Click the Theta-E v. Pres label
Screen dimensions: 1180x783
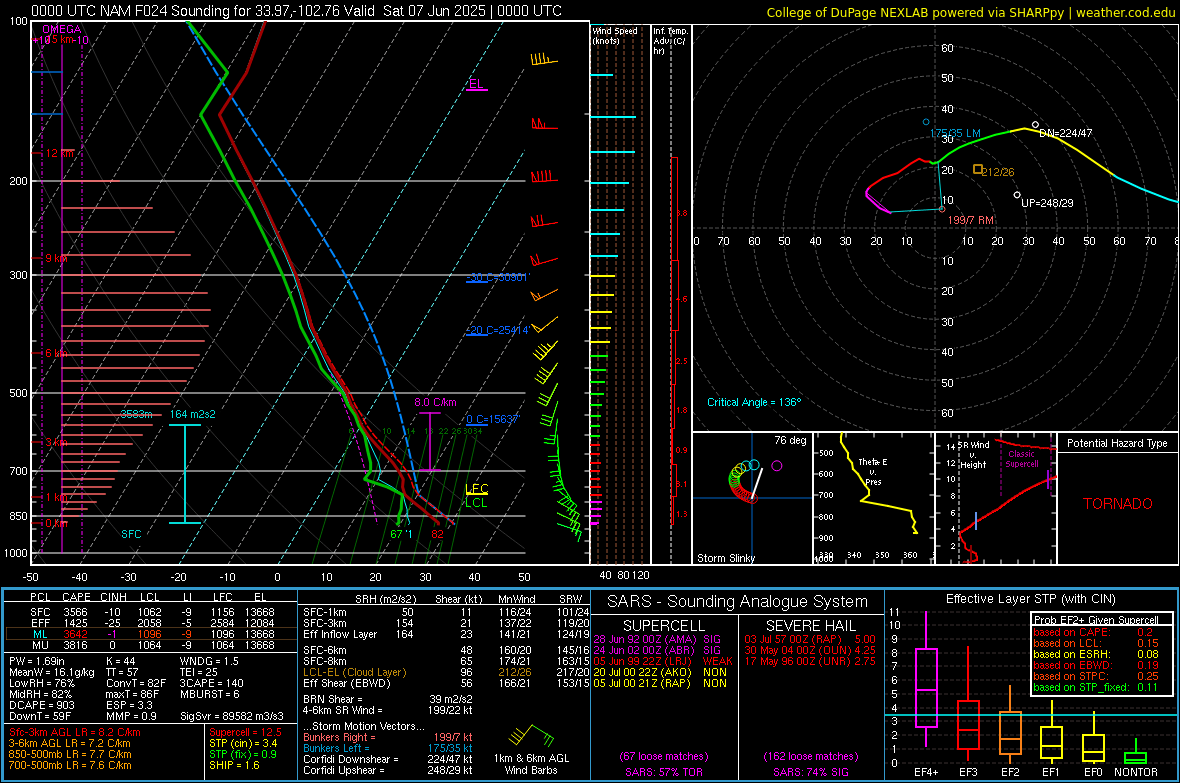[873, 471]
